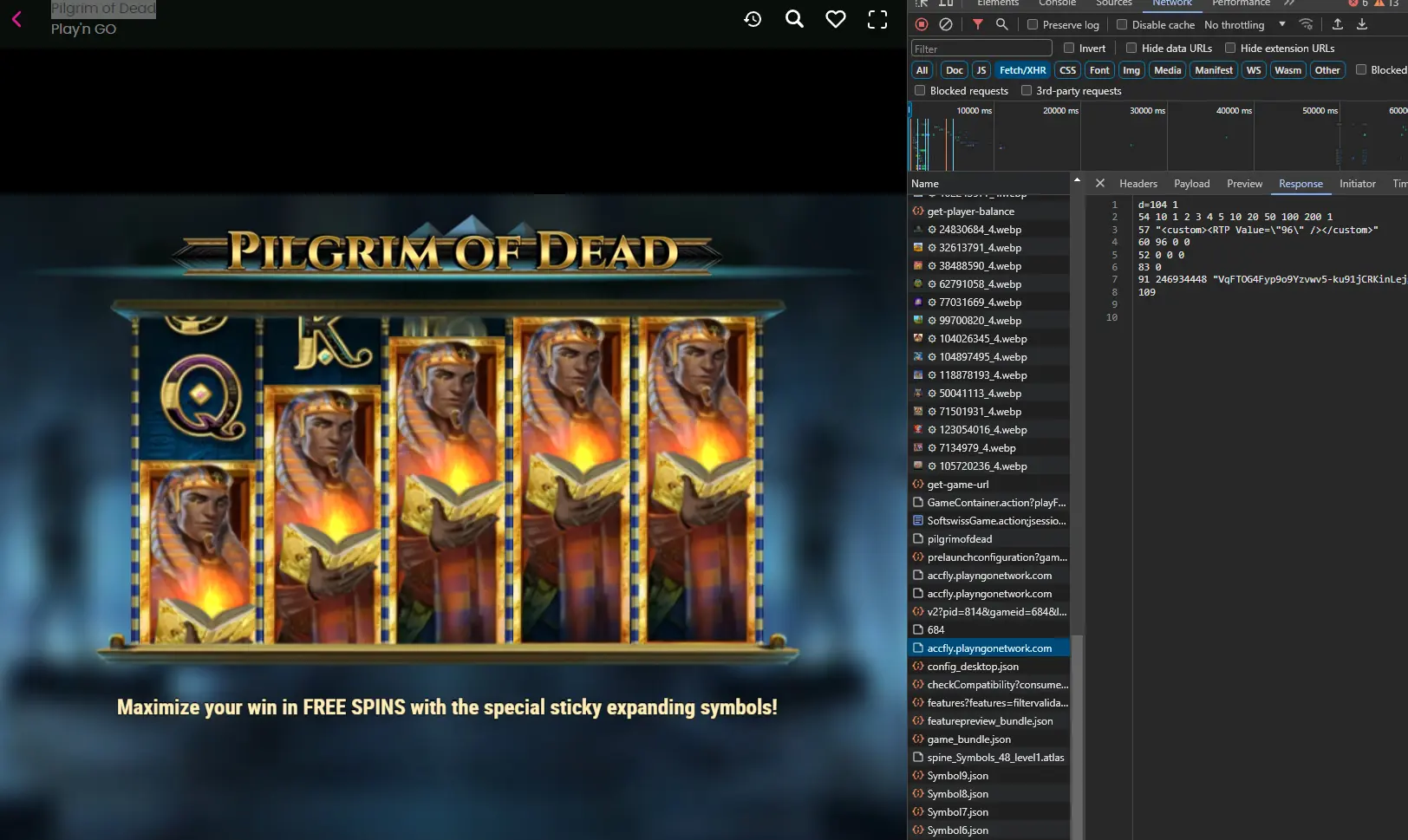Focus the Filter input field
1408x840 pixels.
click(981, 49)
